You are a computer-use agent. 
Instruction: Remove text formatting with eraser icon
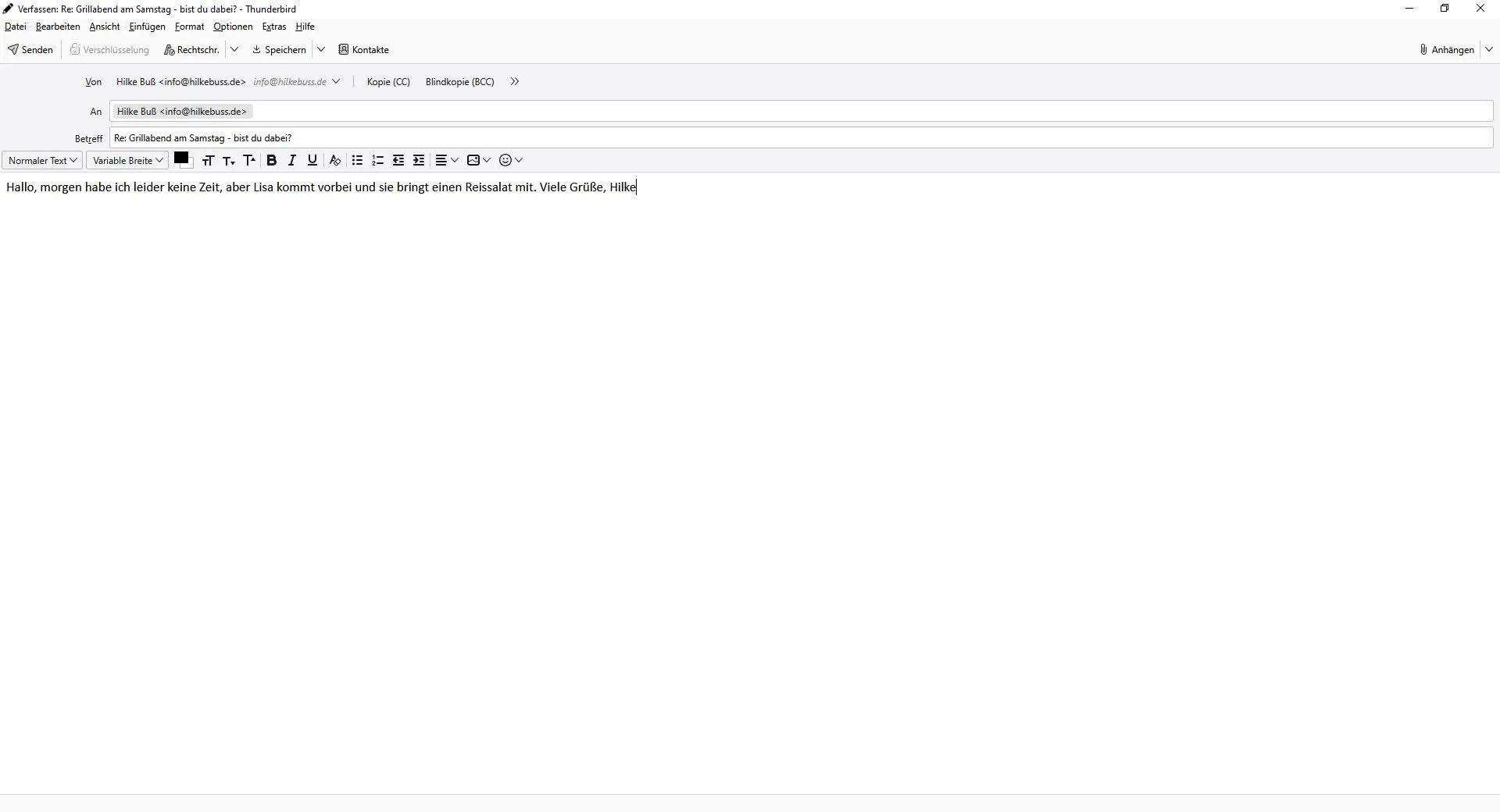(335, 161)
